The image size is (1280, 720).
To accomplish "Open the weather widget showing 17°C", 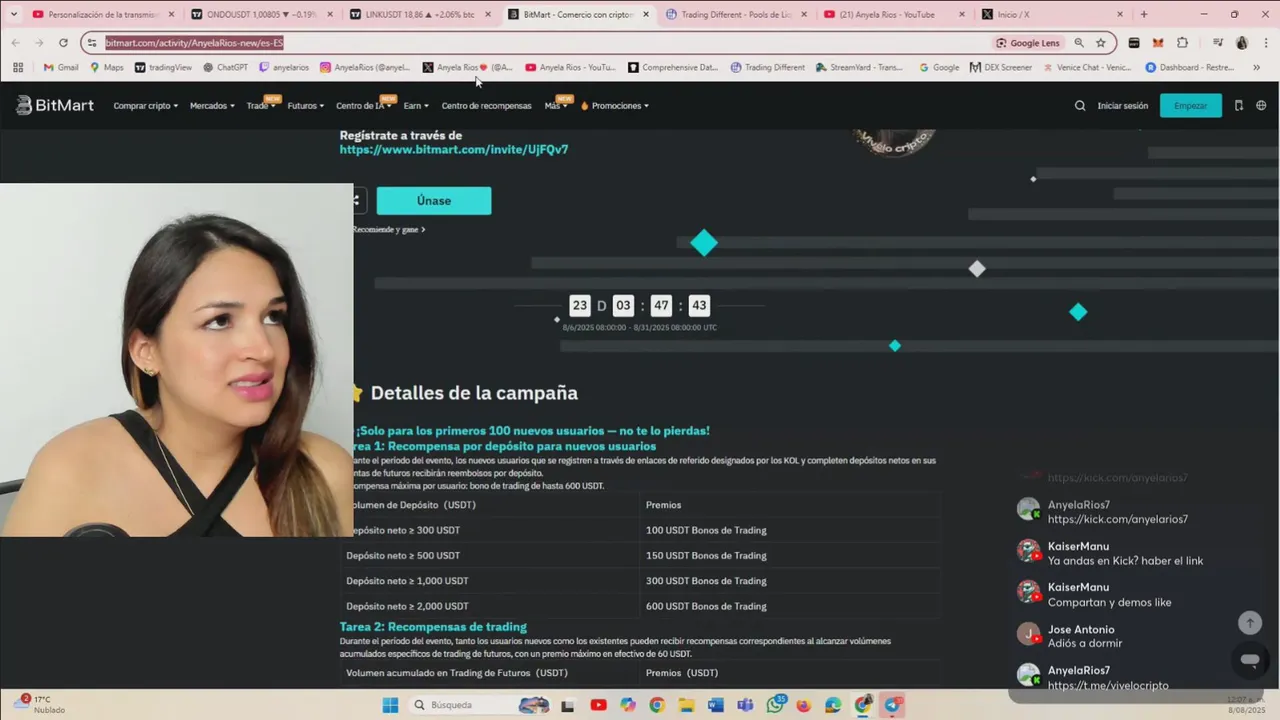I will [40, 705].
